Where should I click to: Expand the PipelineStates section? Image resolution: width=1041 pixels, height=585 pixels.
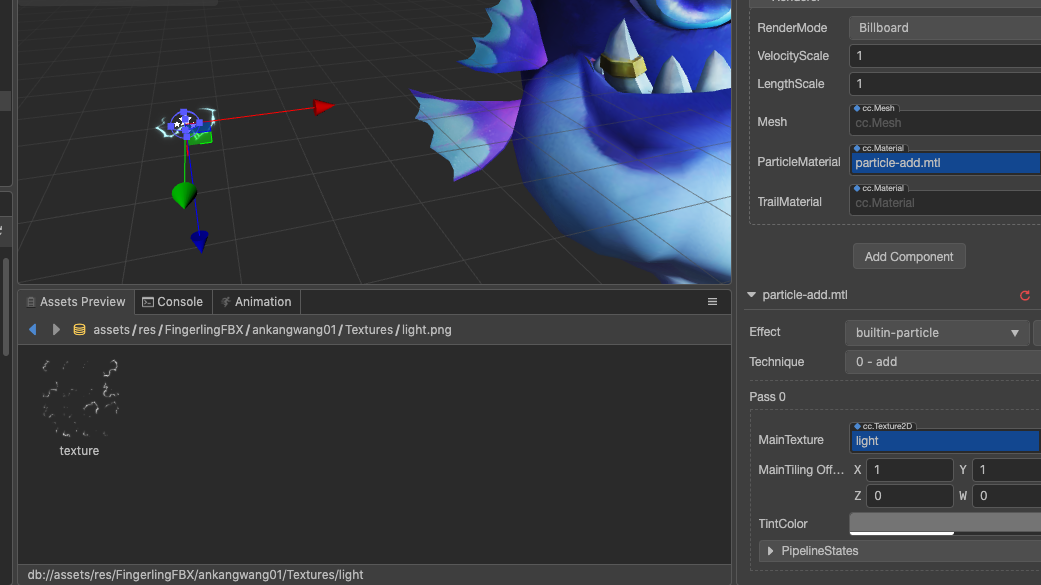[770, 551]
